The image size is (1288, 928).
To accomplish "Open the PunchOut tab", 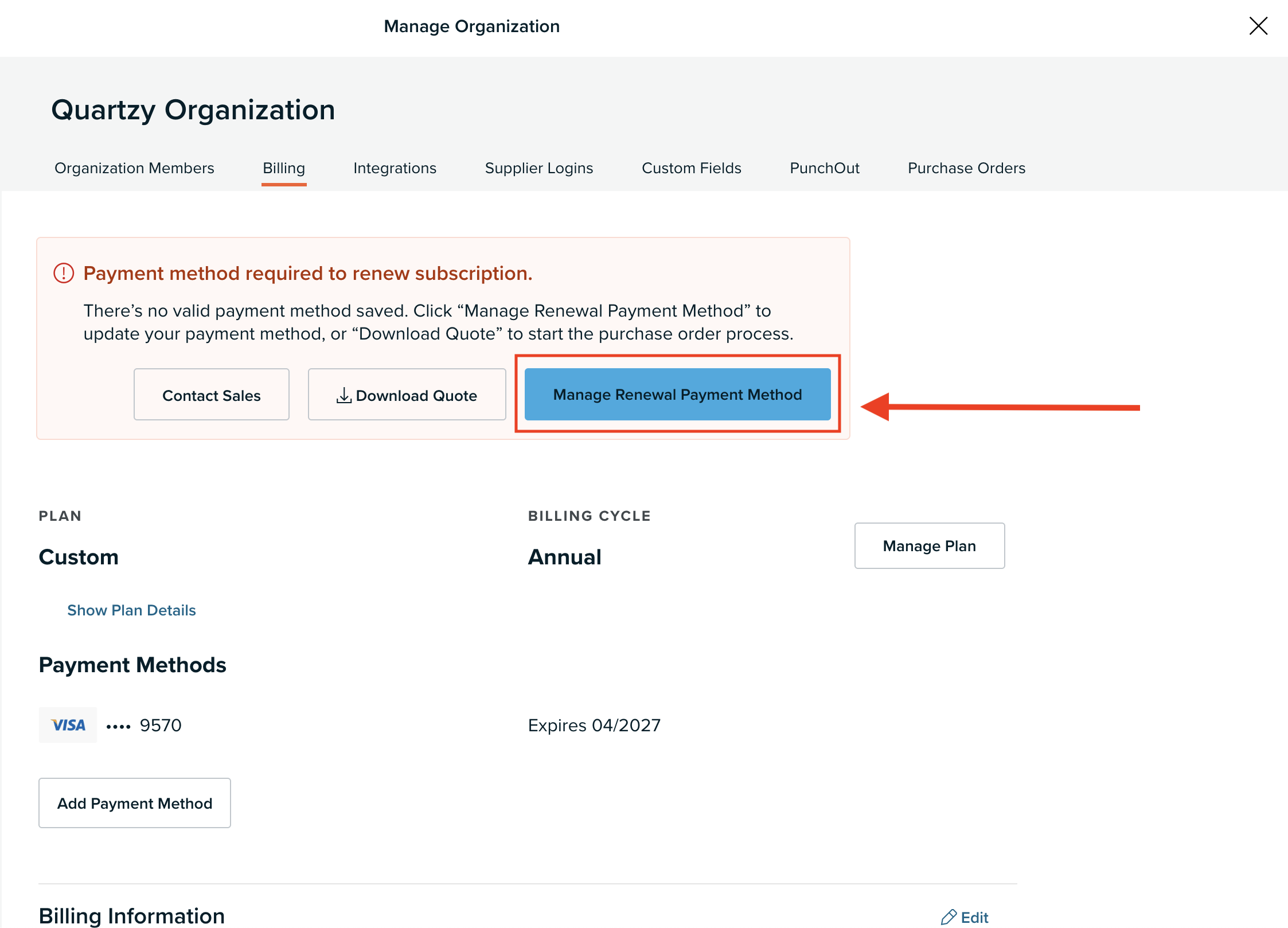I will [825, 168].
